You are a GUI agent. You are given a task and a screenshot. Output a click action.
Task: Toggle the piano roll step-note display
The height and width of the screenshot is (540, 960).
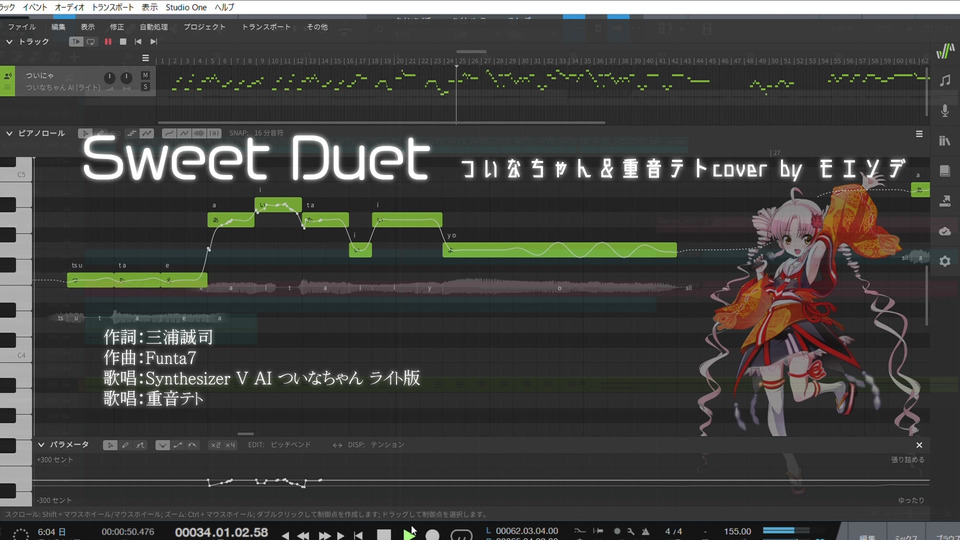click(131, 133)
